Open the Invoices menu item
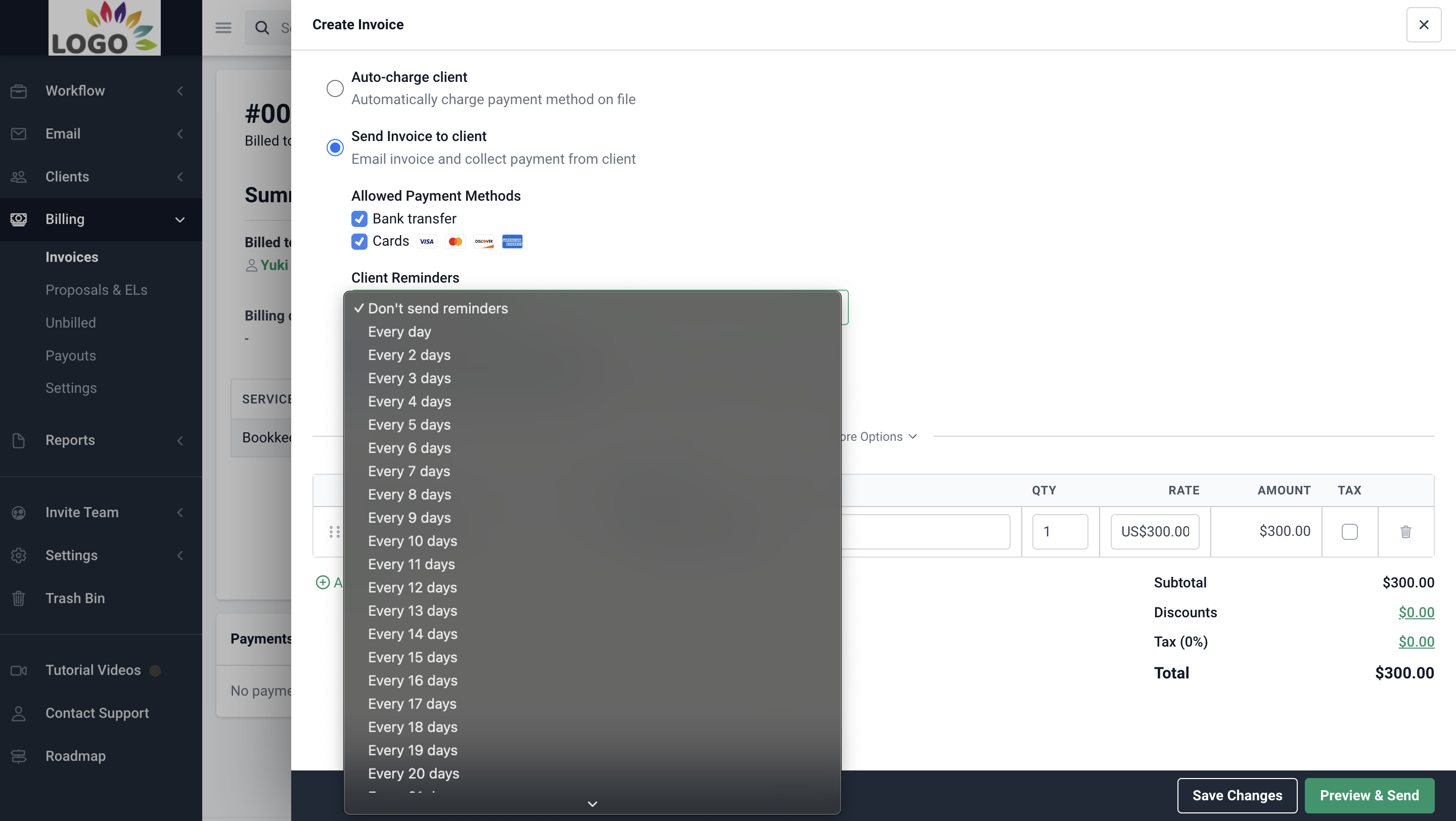The width and height of the screenshot is (1456, 821). pyautogui.click(x=71, y=256)
